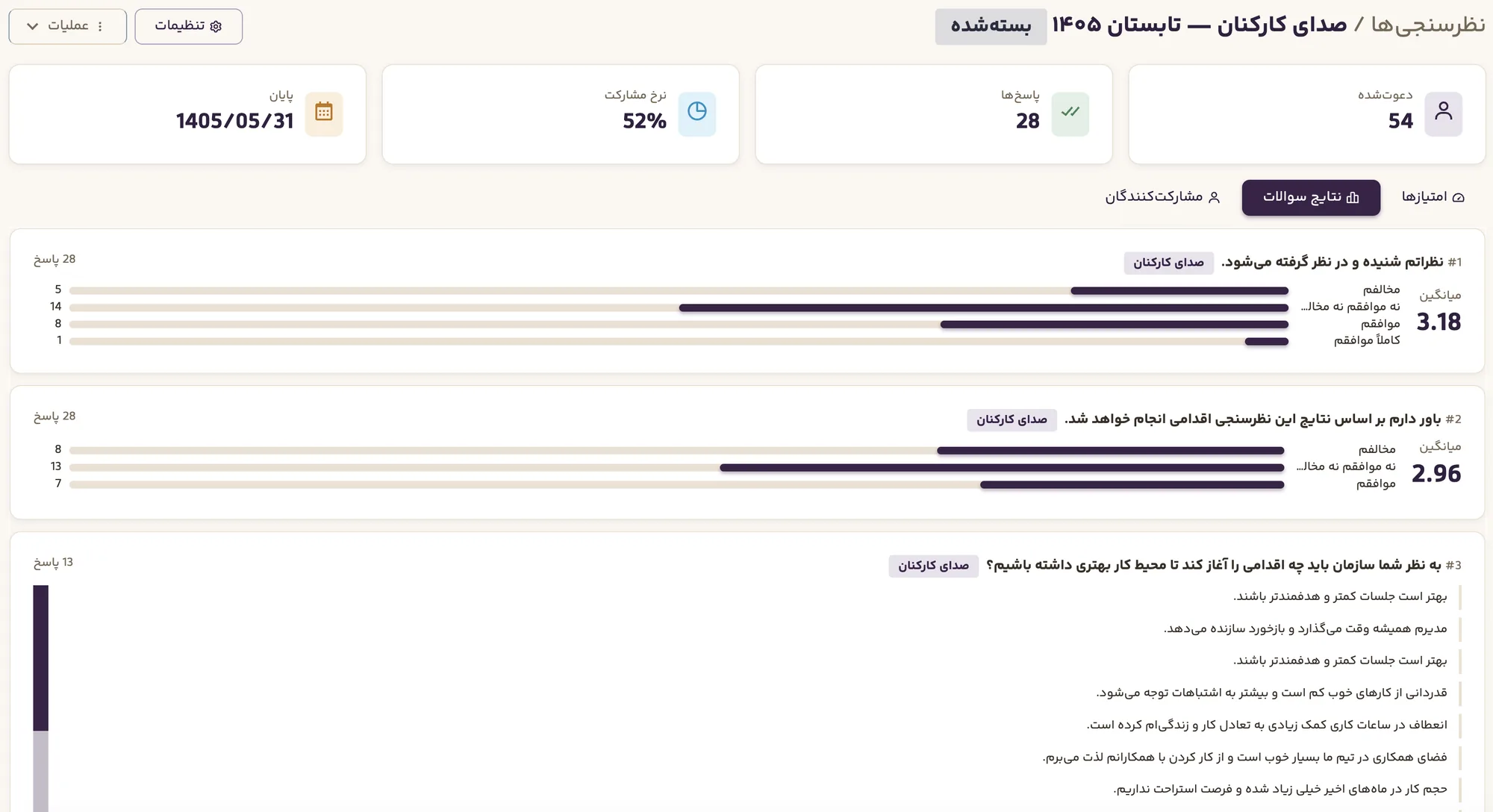Click the مخالفم bar in question 2

[1110, 451]
